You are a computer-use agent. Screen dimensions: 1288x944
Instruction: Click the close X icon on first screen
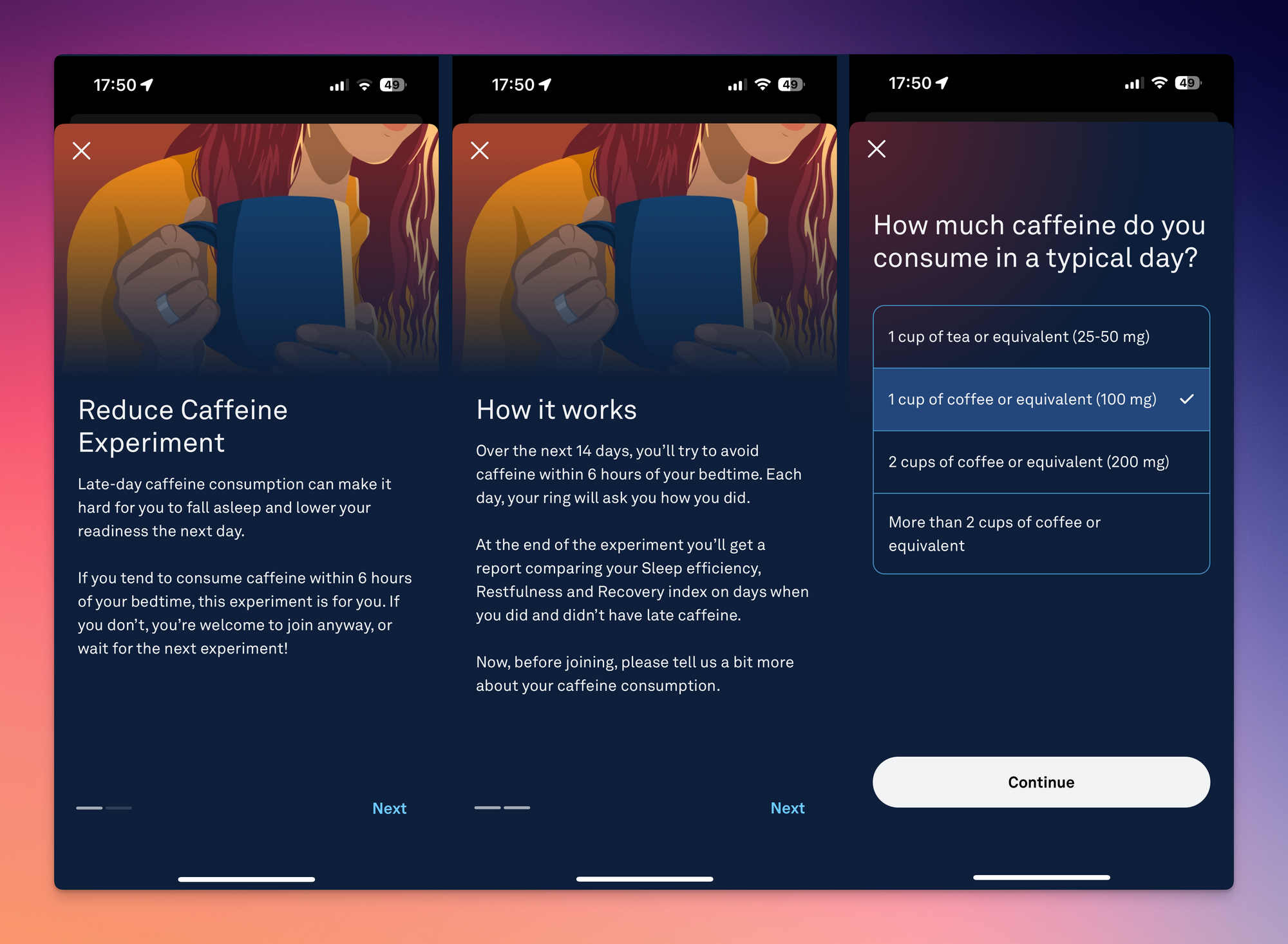(81, 150)
